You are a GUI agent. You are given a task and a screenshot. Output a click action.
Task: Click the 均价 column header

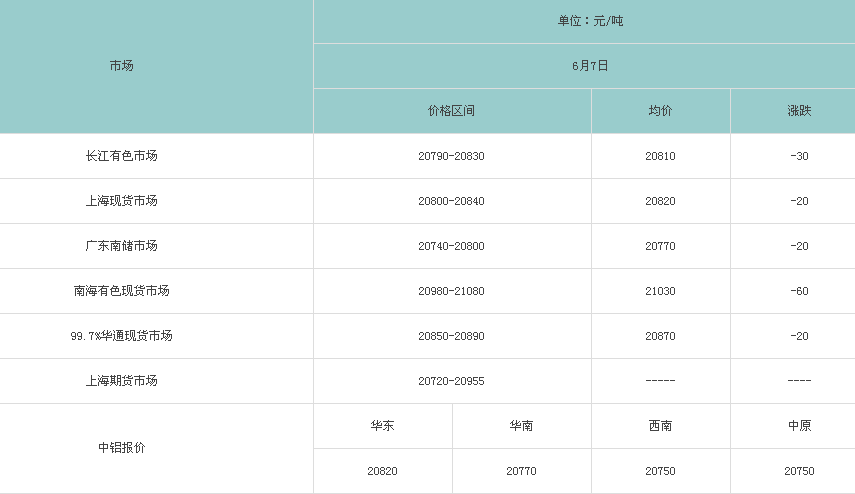coord(660,111)
